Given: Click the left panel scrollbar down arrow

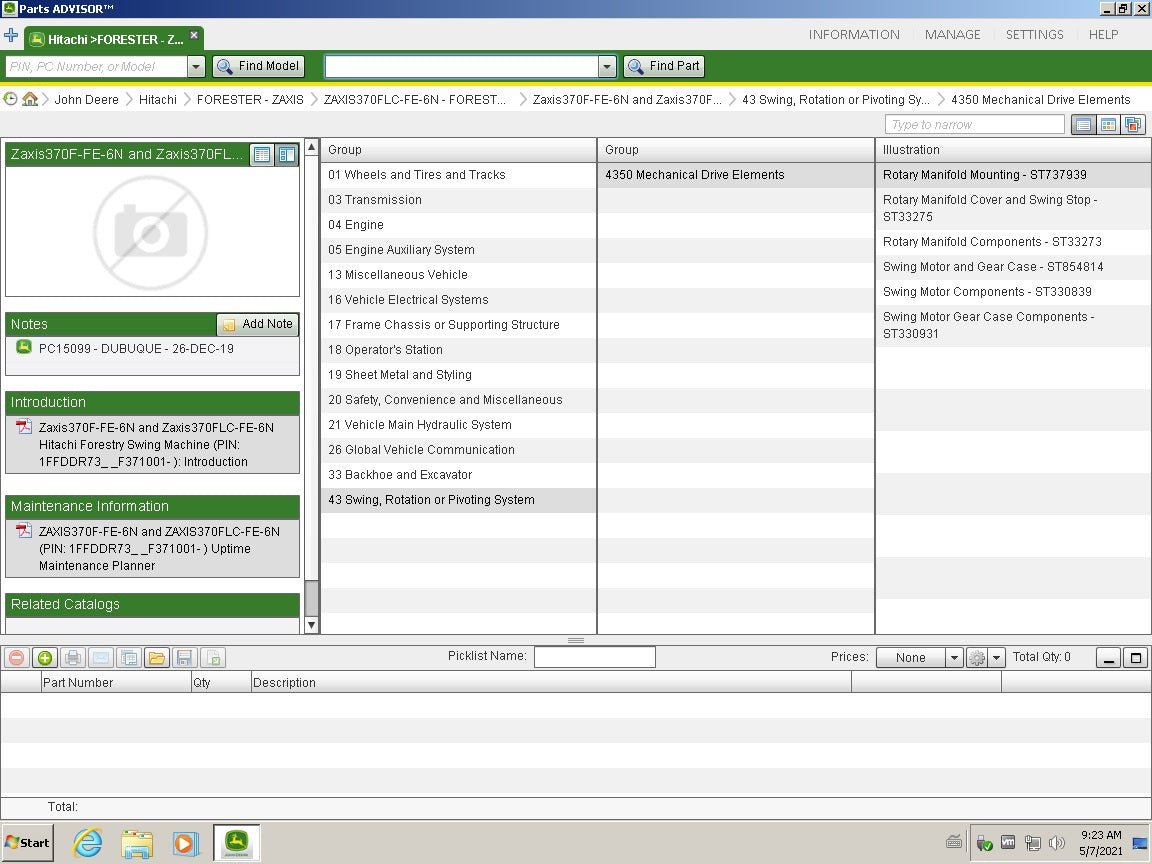Looking at the screenshot, I should tap(312, 625).
